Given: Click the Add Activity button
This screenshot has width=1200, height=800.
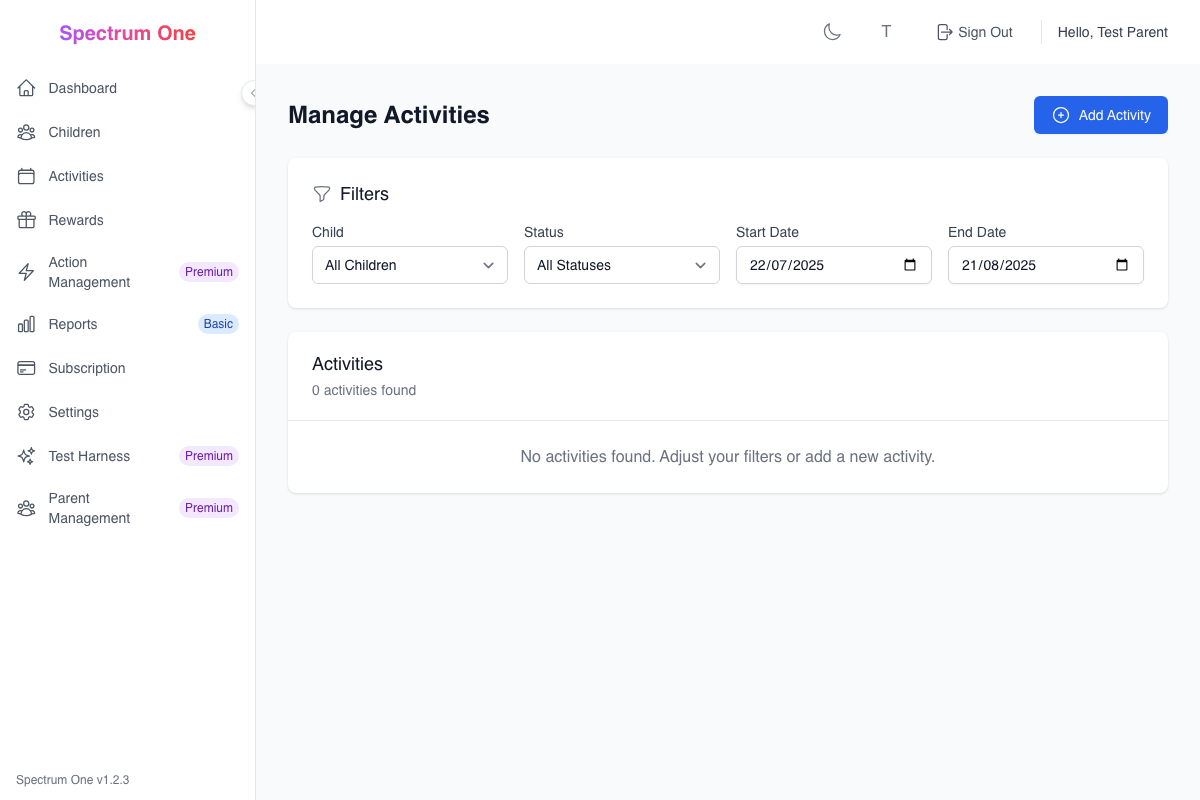Looking at the screenshot, I should [1100, 115].
